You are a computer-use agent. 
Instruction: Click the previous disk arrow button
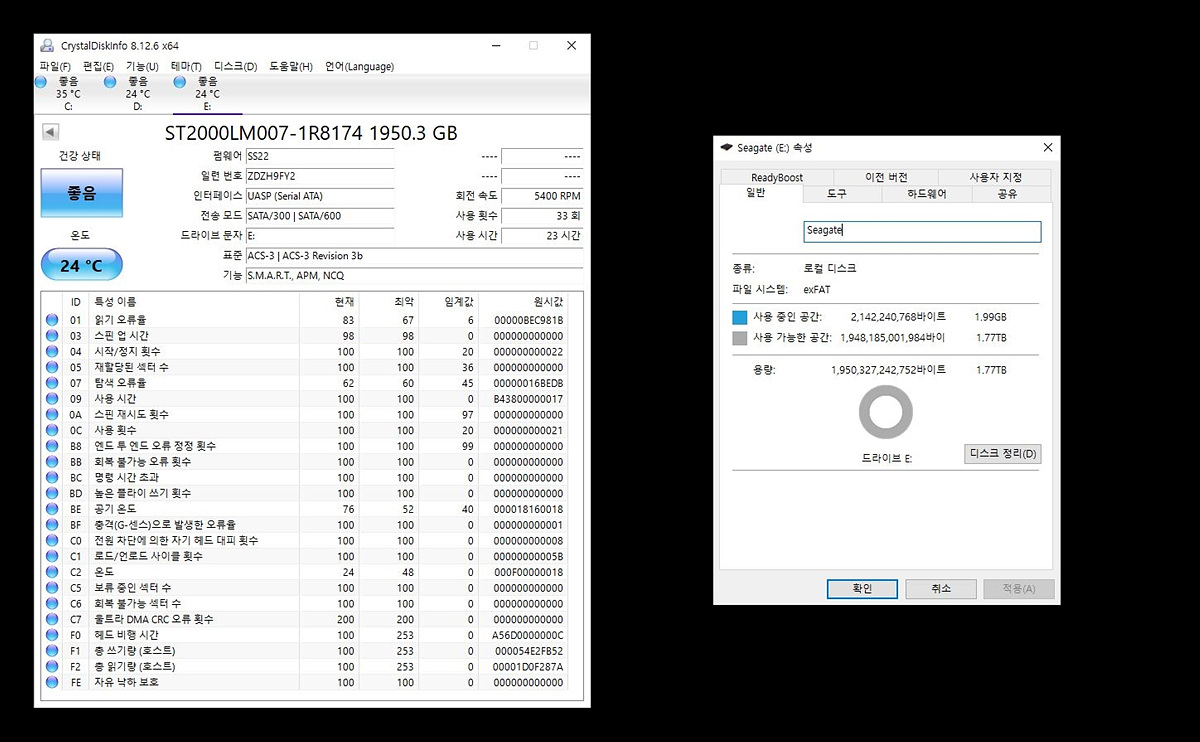point(50,132)
